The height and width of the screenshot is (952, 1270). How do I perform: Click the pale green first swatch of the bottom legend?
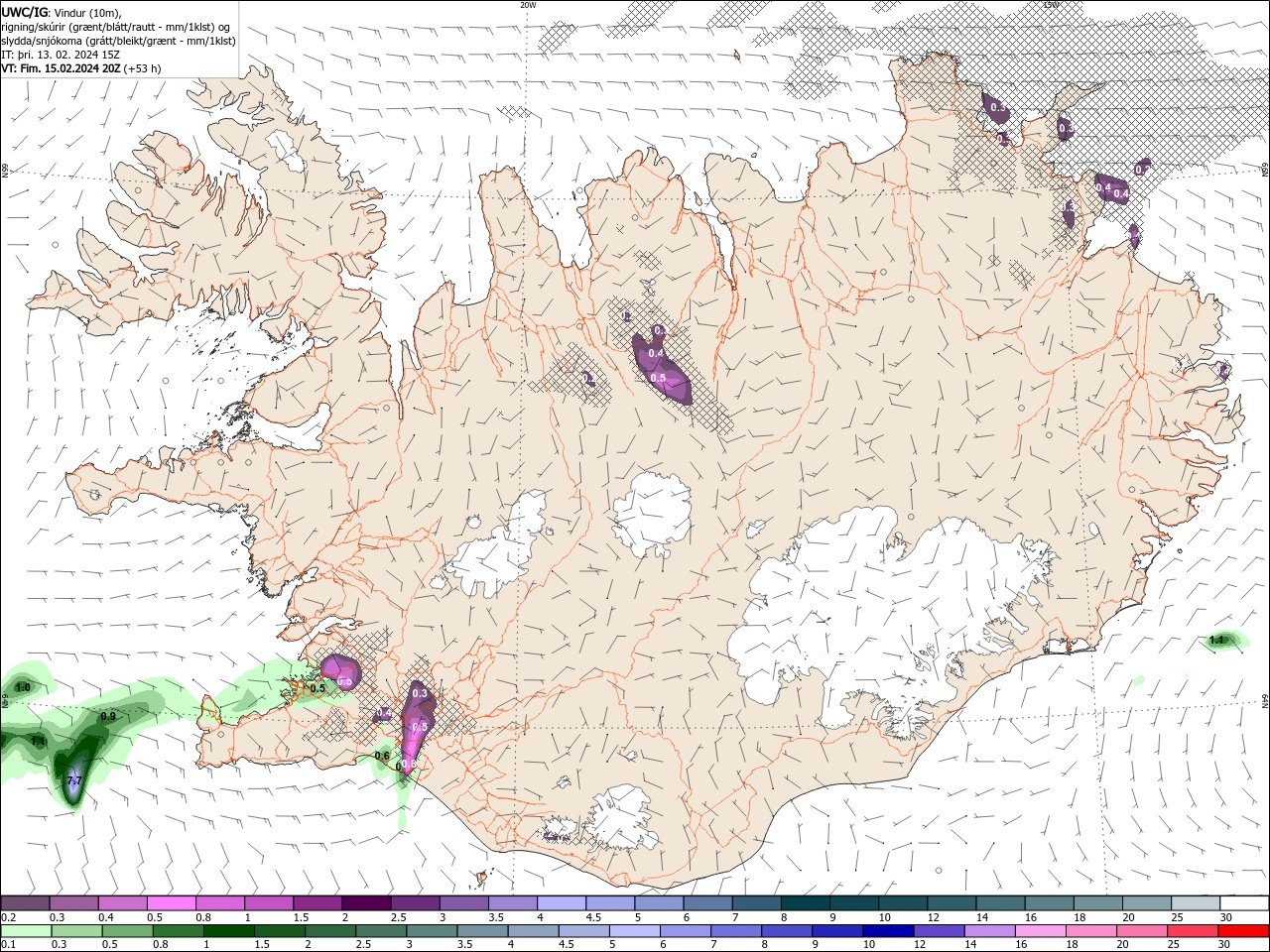click(25, 931)
